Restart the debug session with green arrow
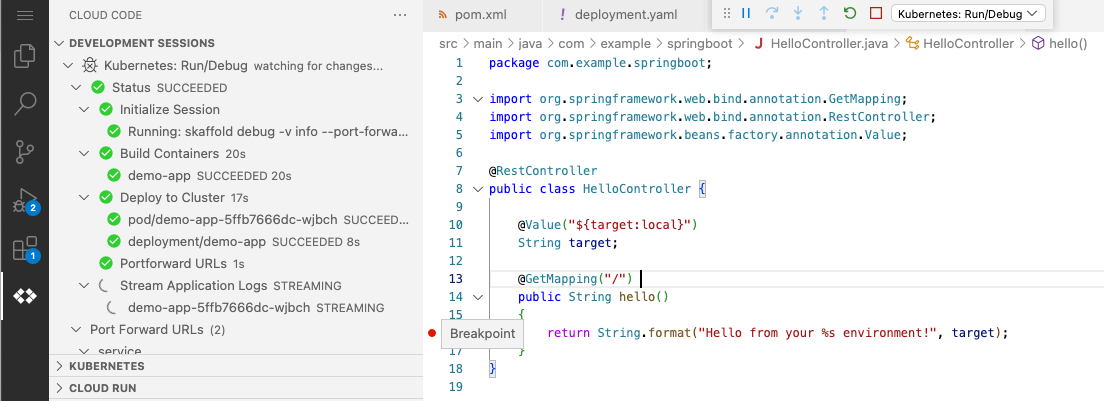 tap(850, 13)
